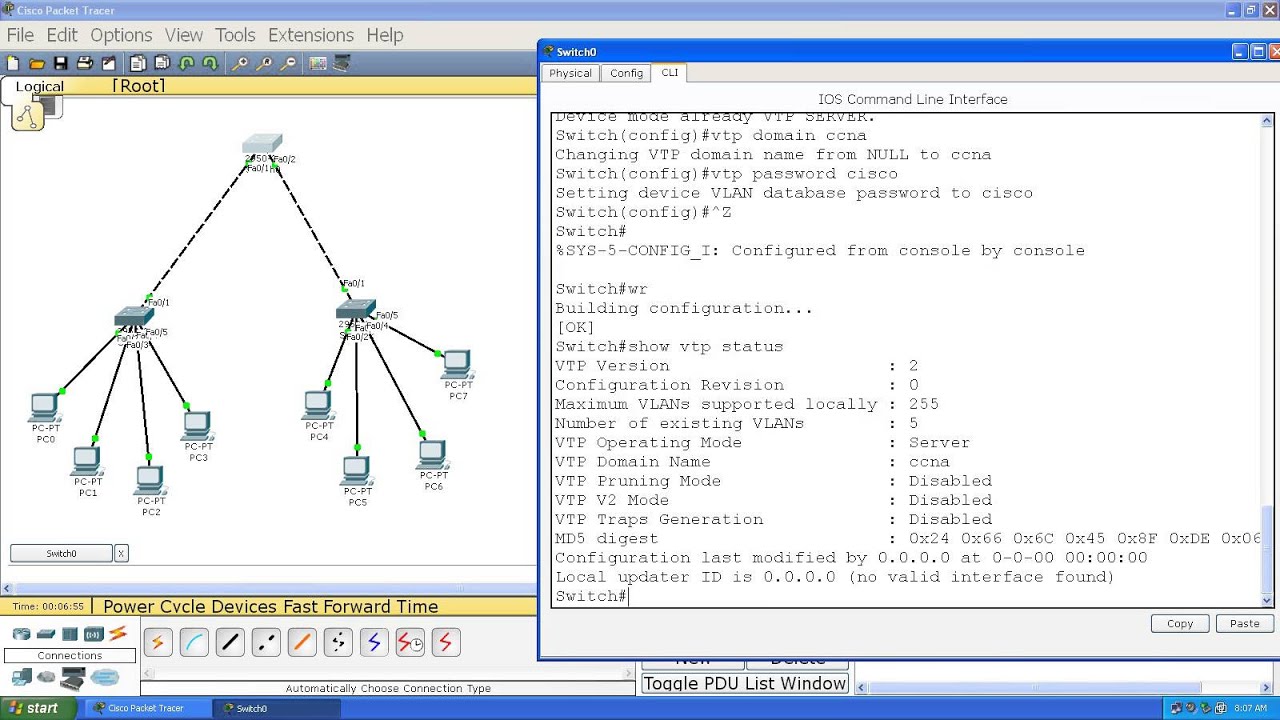Image resolution: width=1280 pixels, height=720 pixels.
Task: Open the Extensions menu
Action: pos(311,35)
